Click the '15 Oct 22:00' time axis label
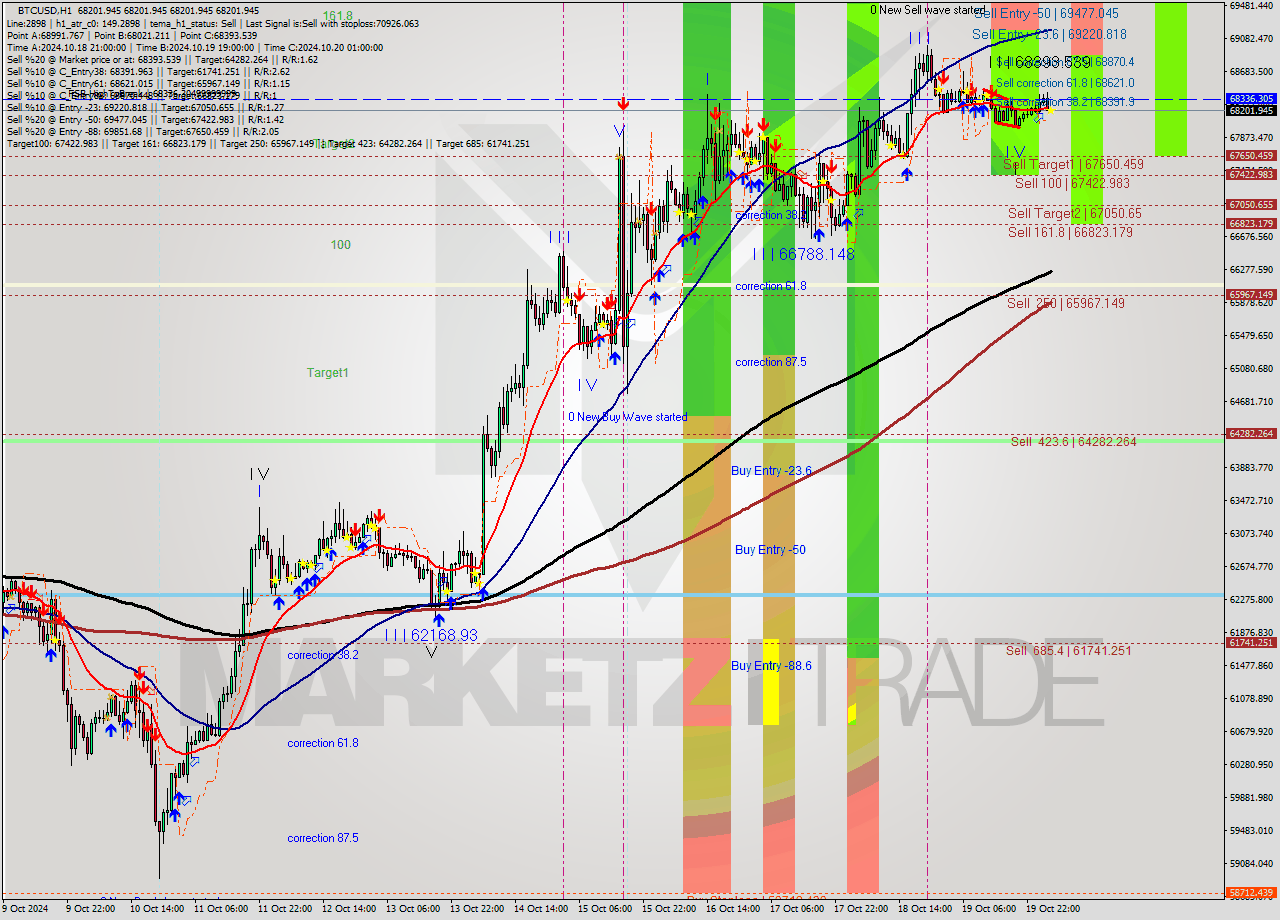This screenshot has height=920, width=1280. pyautogui.click(x=668, y=909)
